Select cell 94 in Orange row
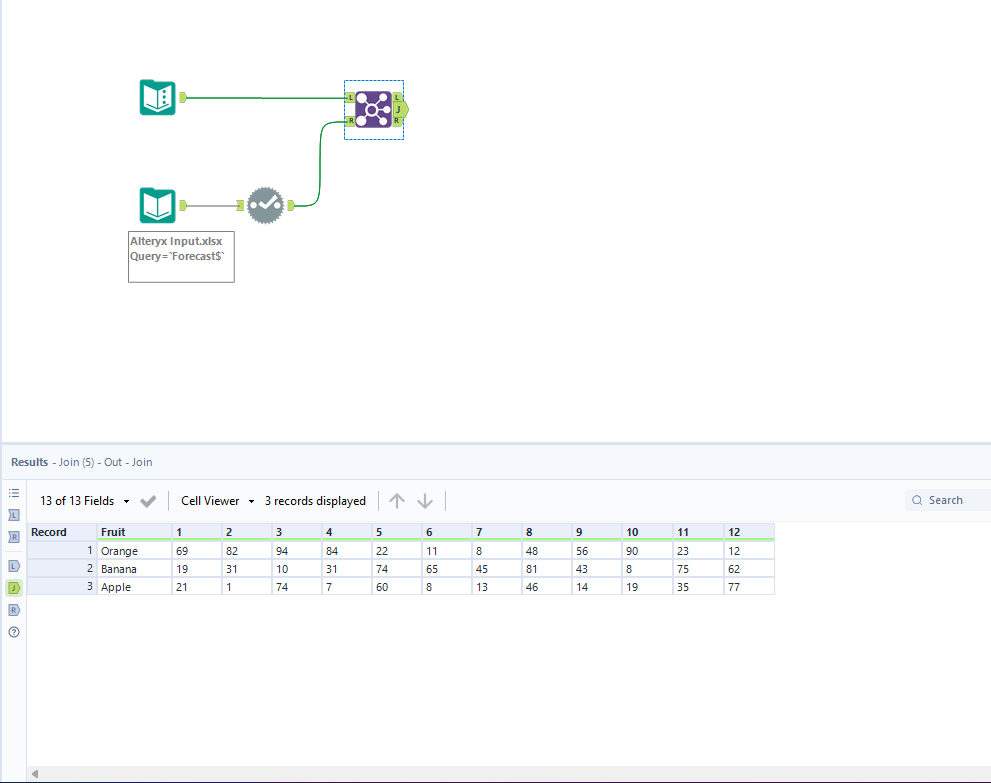The image size is (991, 783). pyautogui.click(x=297, y=551)
